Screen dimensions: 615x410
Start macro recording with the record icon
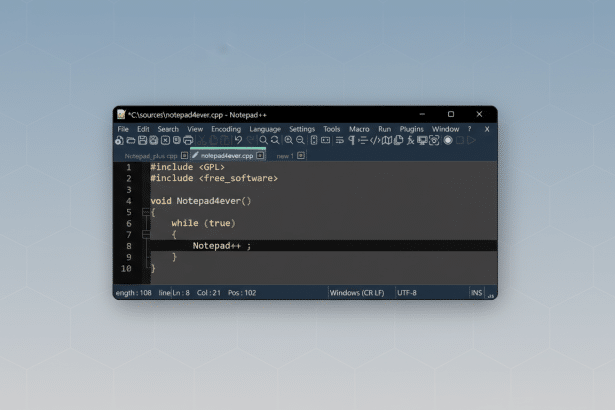pyautogui.click(x=448, y=140)
